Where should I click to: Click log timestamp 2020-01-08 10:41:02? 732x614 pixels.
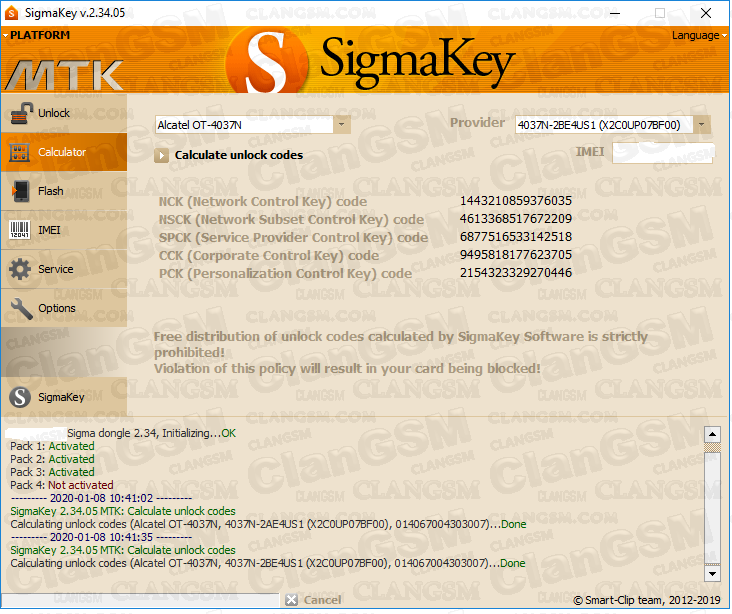pyautogui.click(x=101, y=498)
